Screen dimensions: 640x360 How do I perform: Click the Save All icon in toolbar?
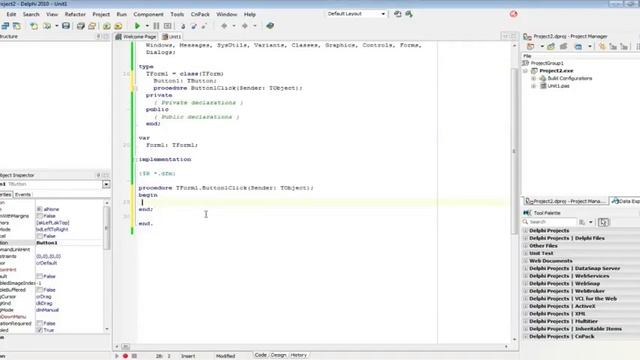(81, 26)
